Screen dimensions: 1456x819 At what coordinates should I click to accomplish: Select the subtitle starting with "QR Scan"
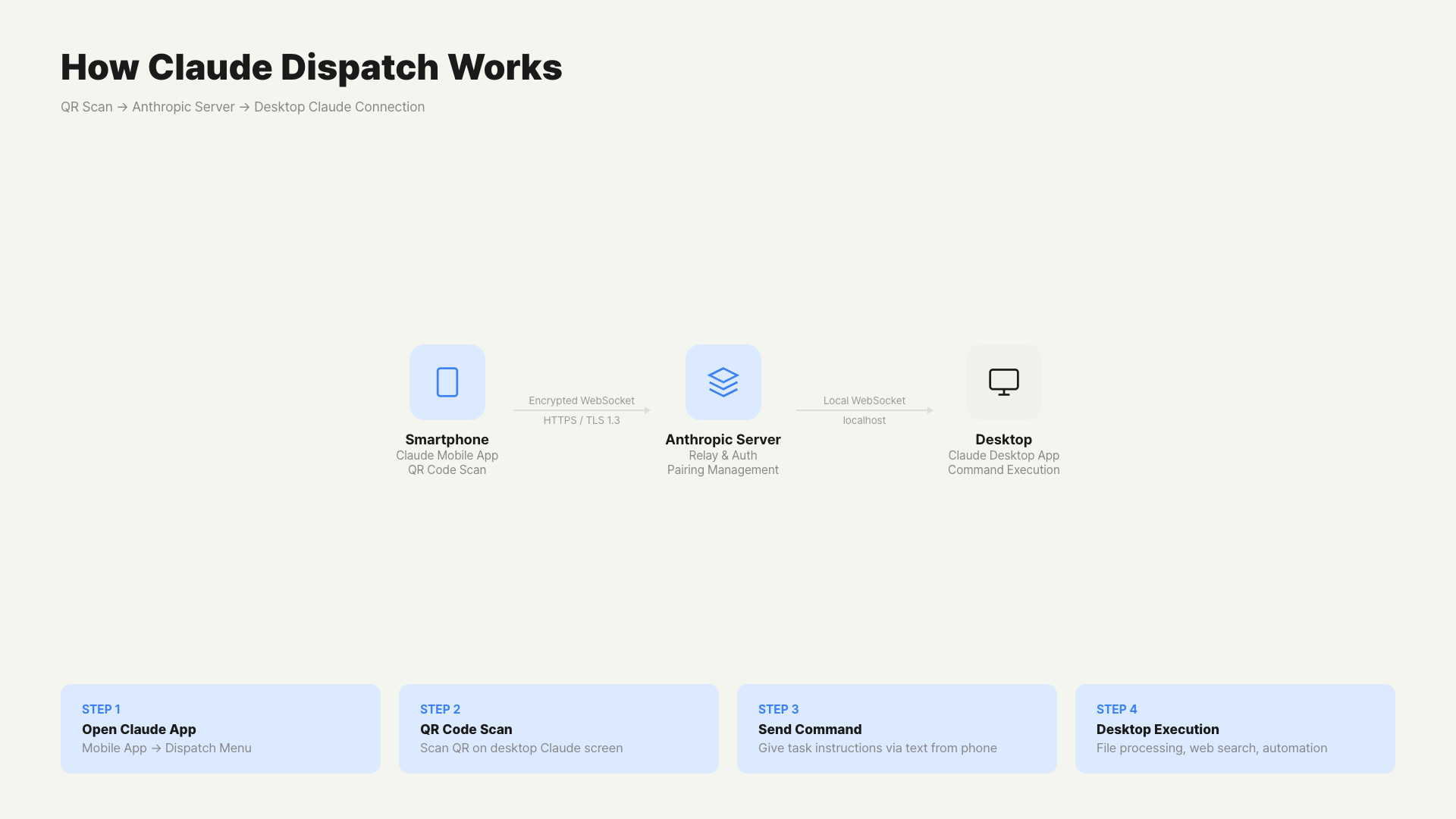[243, 107]
